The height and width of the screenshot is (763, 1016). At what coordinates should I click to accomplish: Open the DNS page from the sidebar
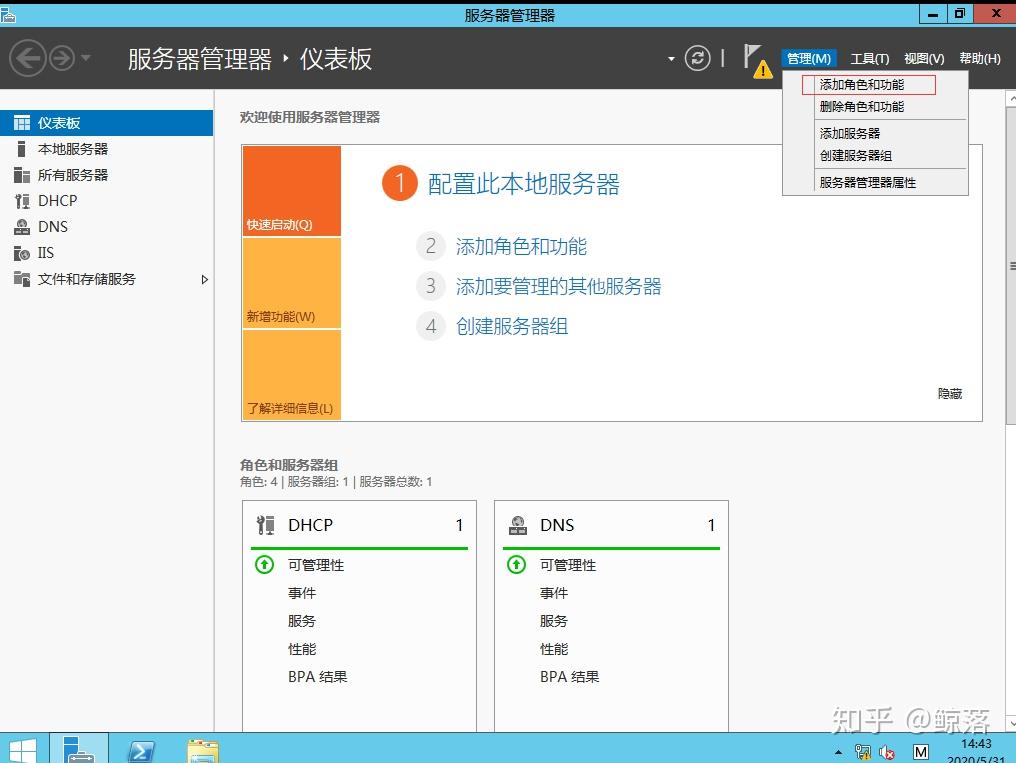click(x=50, y=226)
